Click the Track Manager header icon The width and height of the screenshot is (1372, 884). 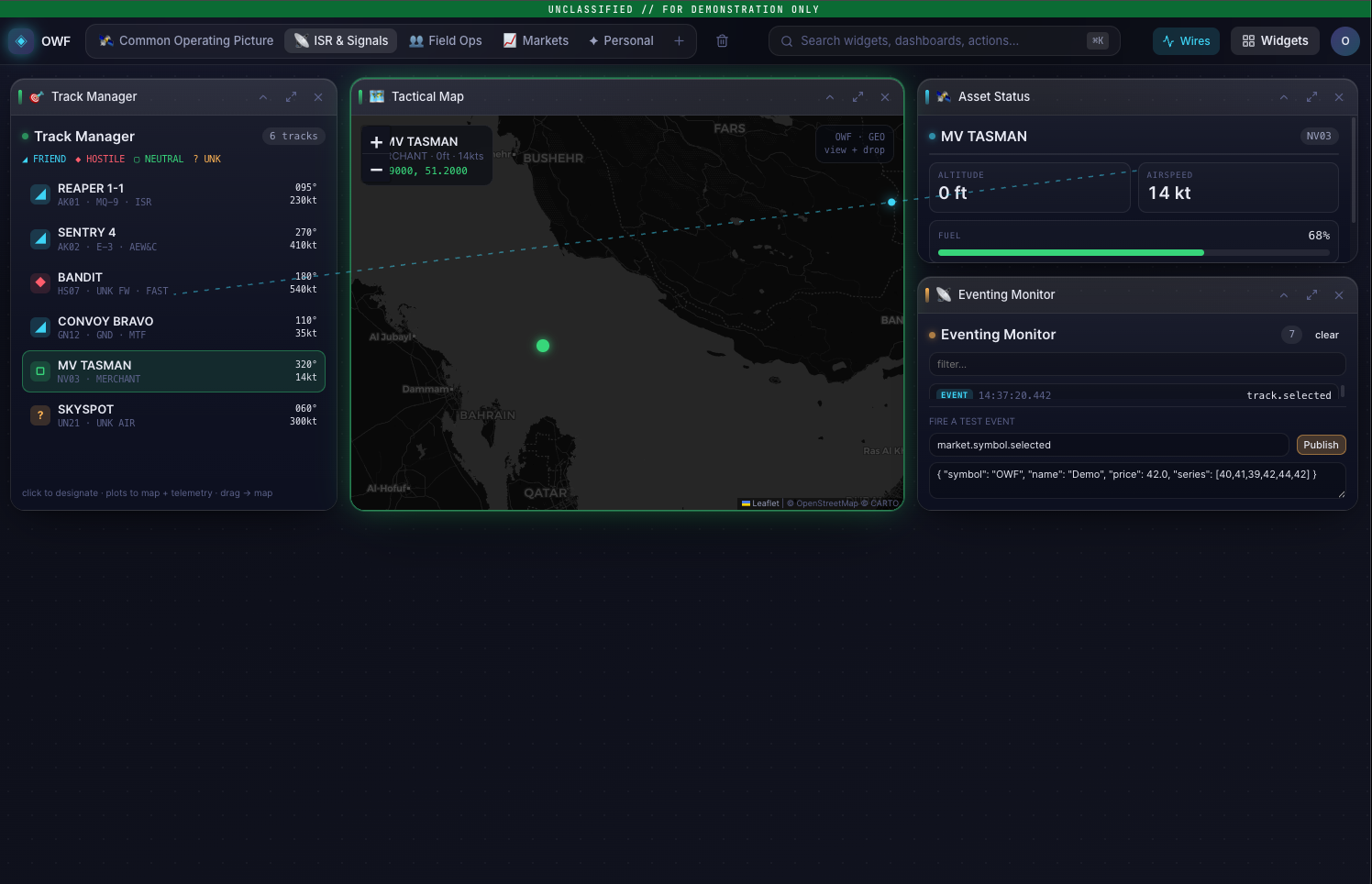click(37, 96)
